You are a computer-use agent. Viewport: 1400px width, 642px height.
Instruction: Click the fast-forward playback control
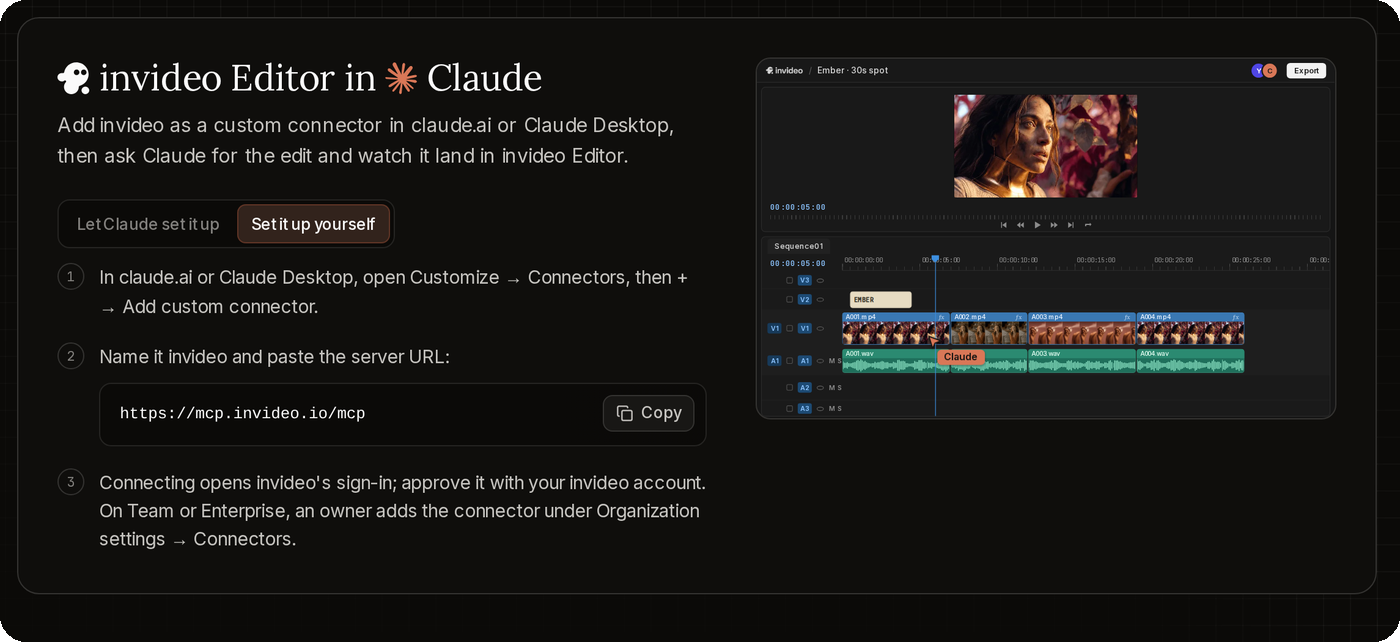(1054, 225)
